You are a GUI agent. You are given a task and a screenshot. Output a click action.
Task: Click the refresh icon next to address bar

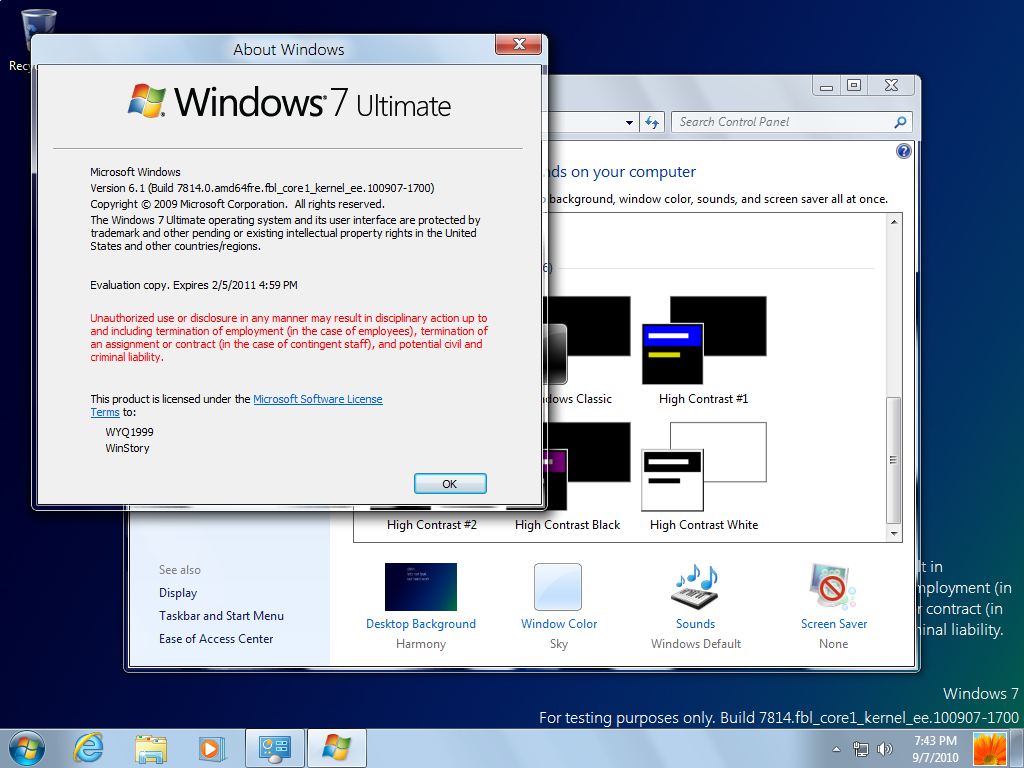tap(652, 122)
